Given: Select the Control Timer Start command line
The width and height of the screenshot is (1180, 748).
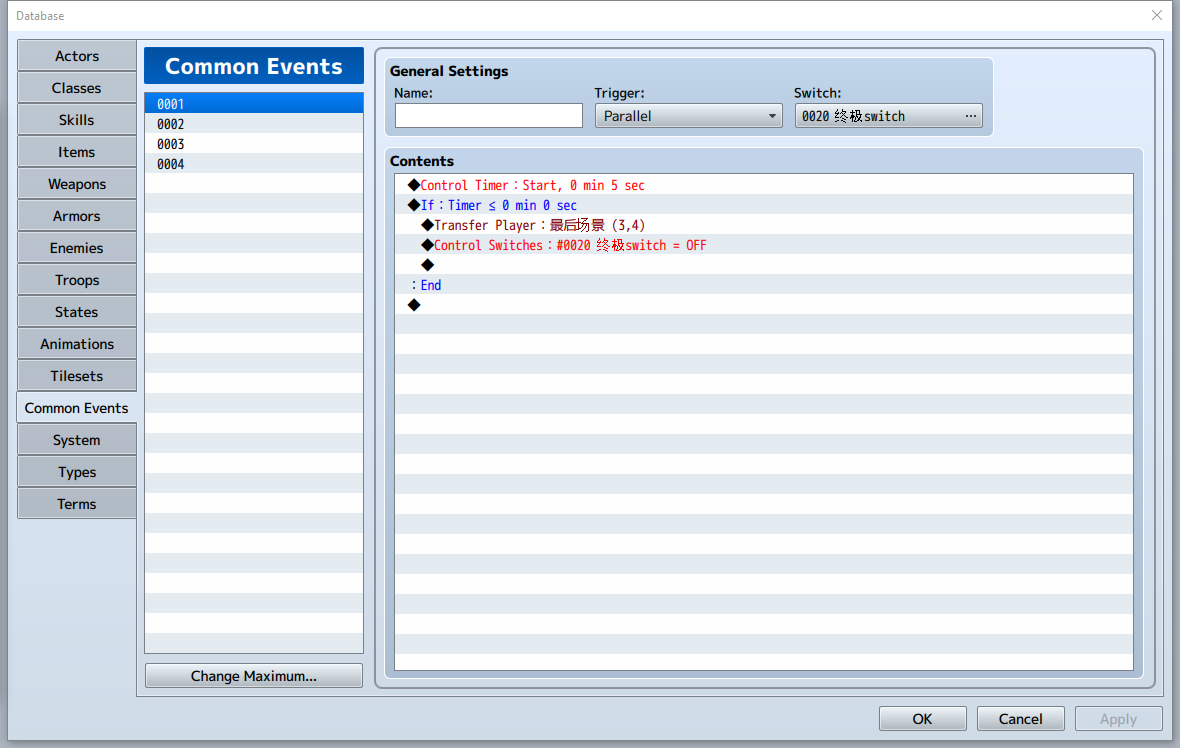Looking at the screenshot, I should (763, 185).
